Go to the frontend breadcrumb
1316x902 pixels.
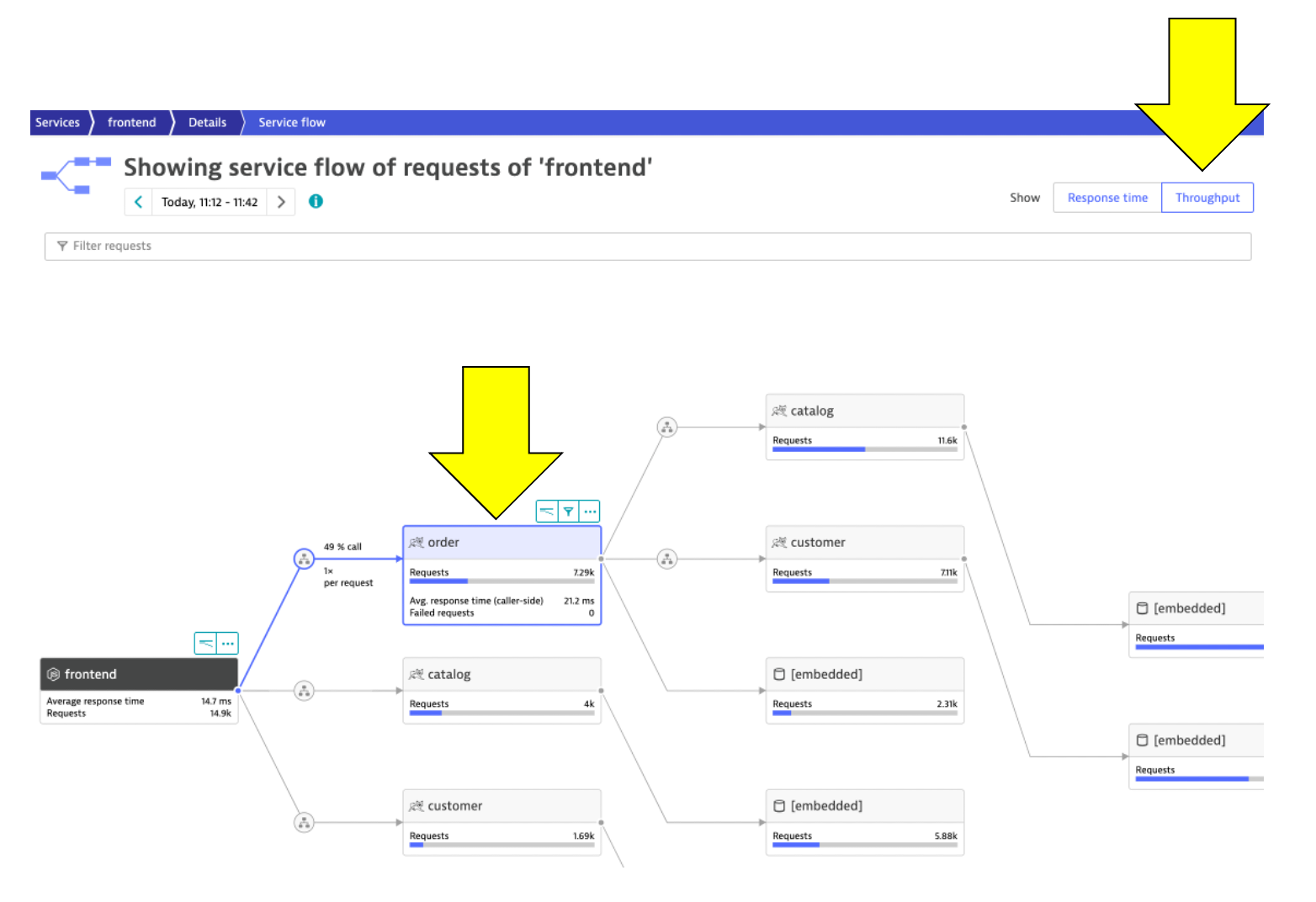coord(131,123)
